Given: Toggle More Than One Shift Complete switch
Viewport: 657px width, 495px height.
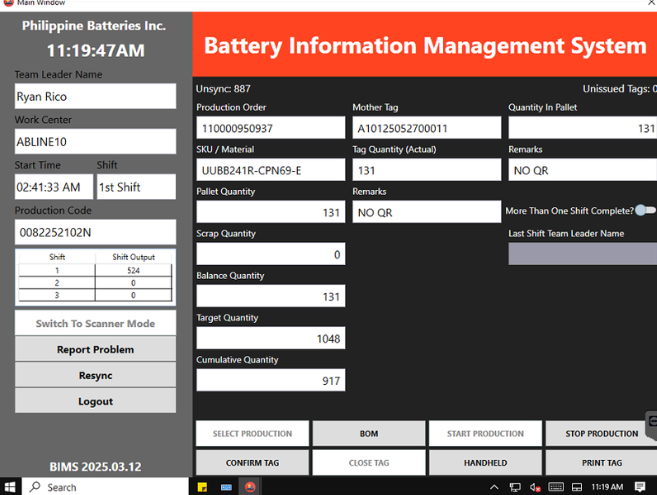Looking at the screenshot, I should click(646, 210).
